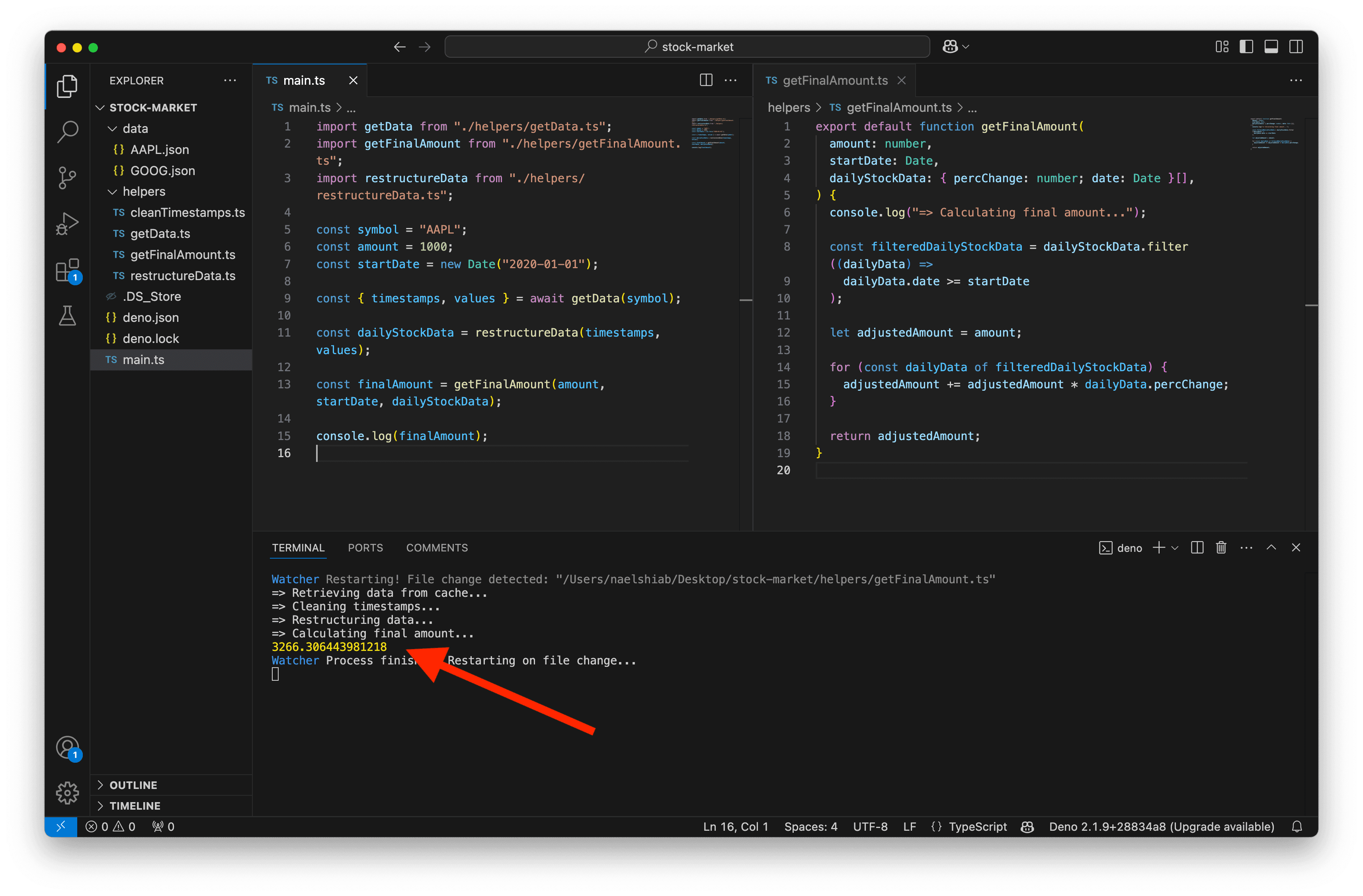The image size is (1363, 896).
Task: Go forward with the right arrow
Action: tap(425, 47)
